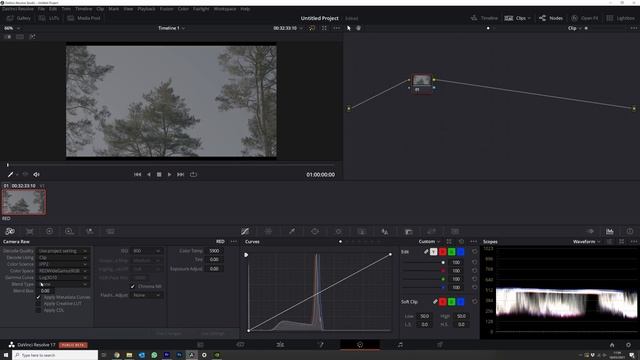The height and width of the screenshot is (360, 640).
Task: Open the Blend Type dropdown
Action: [x=62, y=284]
